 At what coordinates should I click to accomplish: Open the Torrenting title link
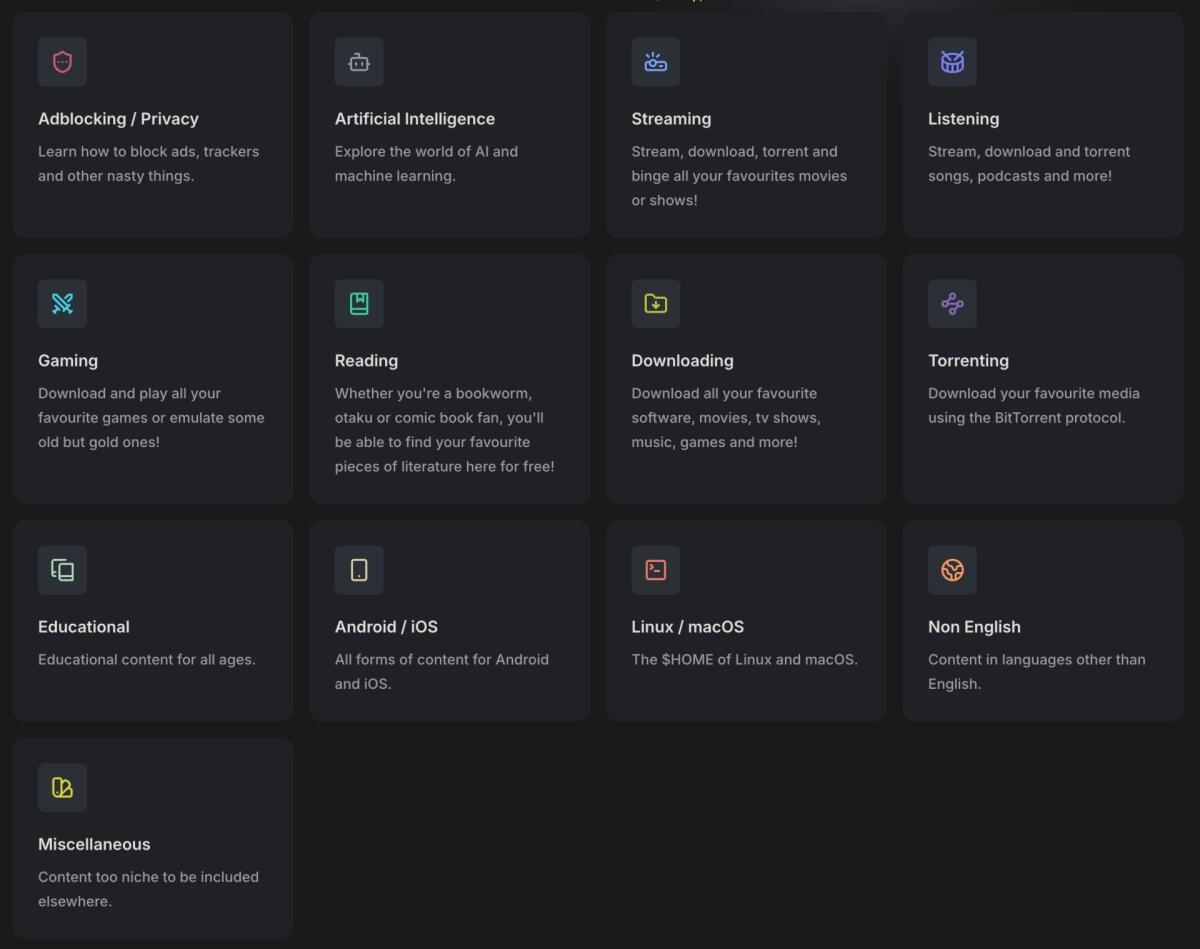coord(968,361)
